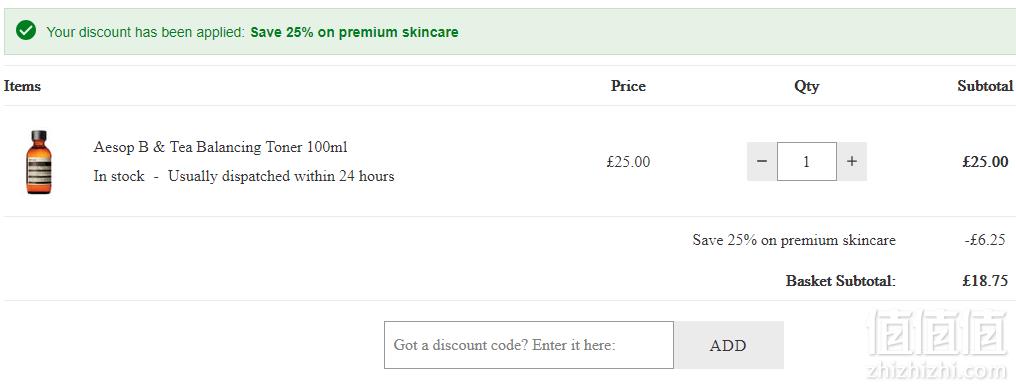Click the green checkmark success icon
1016x388 pixels.
[x=26, y=30]
